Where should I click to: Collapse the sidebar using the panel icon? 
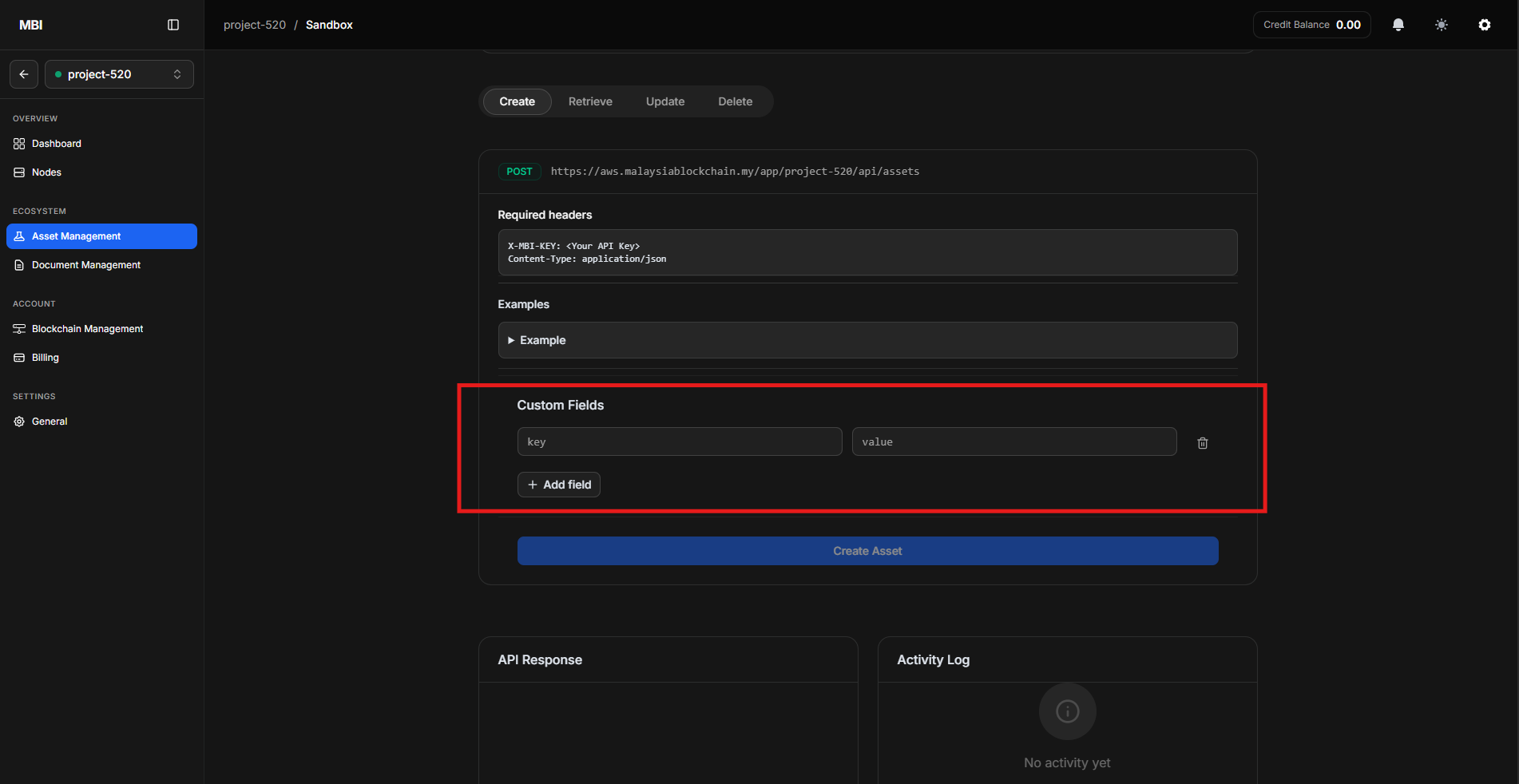(x=173, y=25)
